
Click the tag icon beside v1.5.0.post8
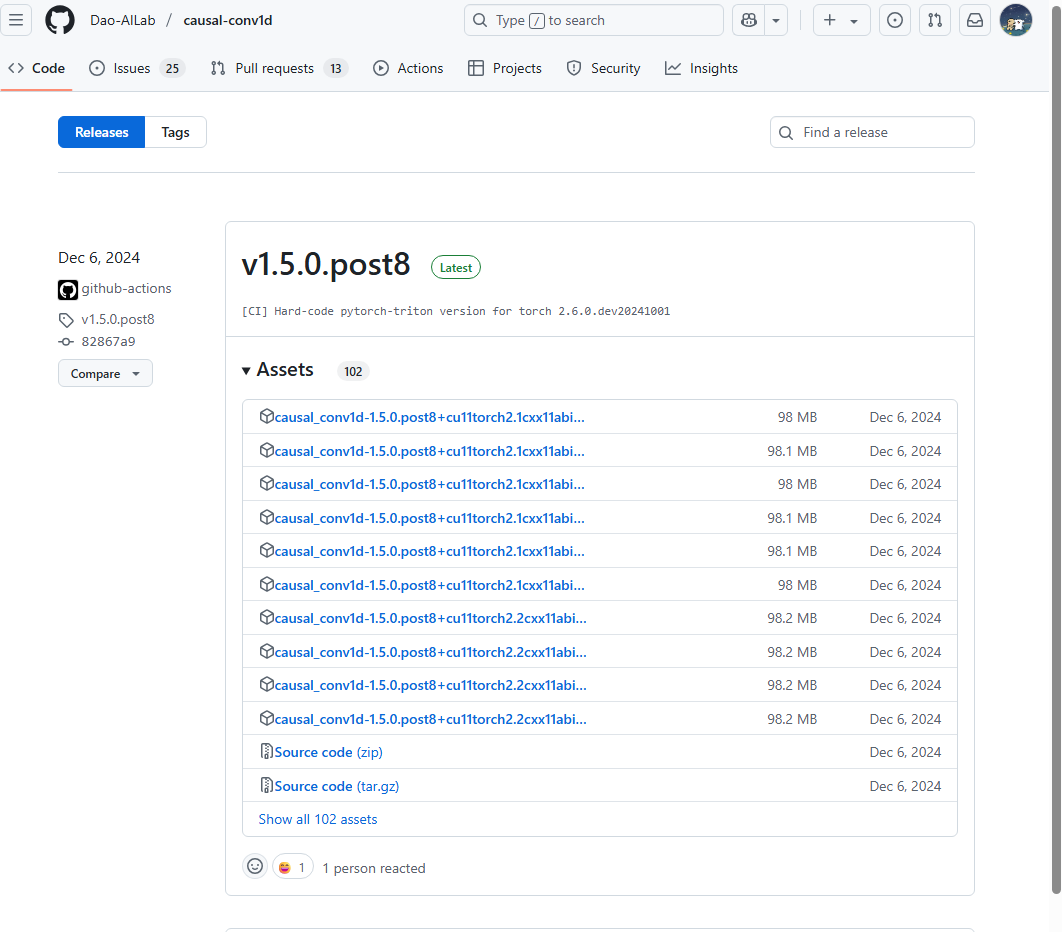65,319
